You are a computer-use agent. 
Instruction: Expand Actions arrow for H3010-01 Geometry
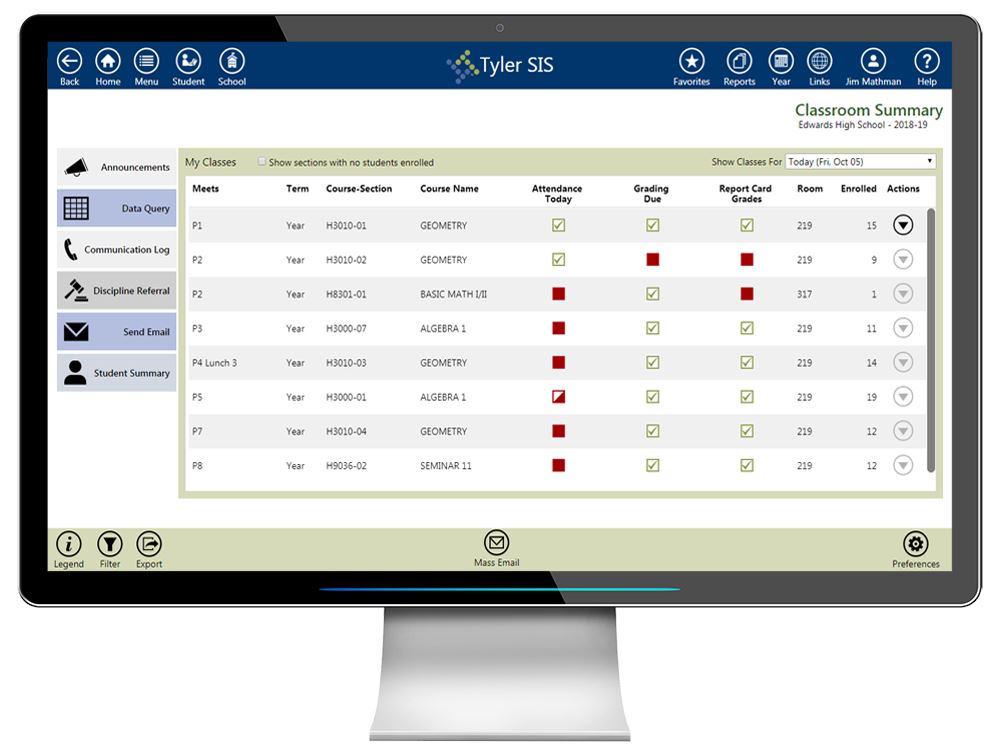point(903,225)
